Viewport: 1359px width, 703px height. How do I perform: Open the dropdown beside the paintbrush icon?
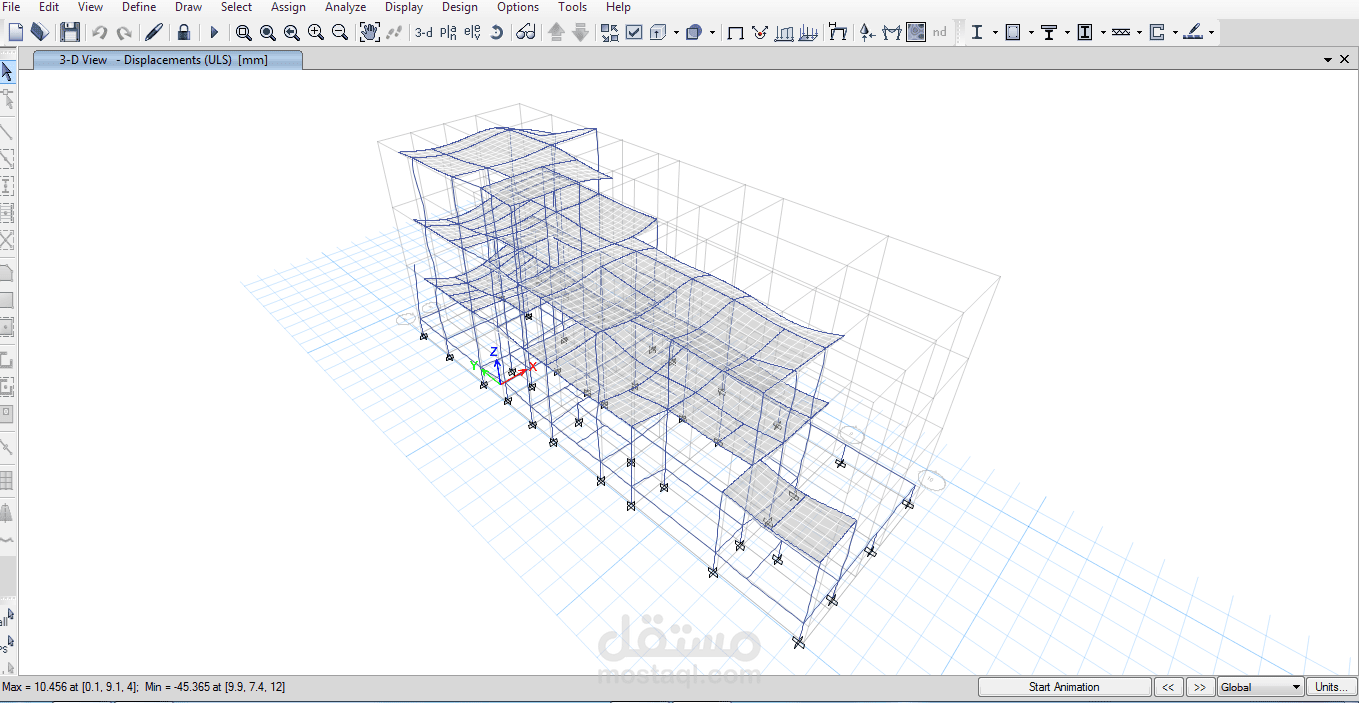coord(1211,32)
